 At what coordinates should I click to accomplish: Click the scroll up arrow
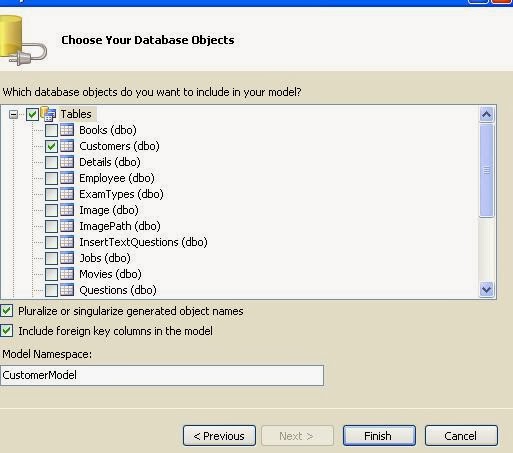pos(486,115)
